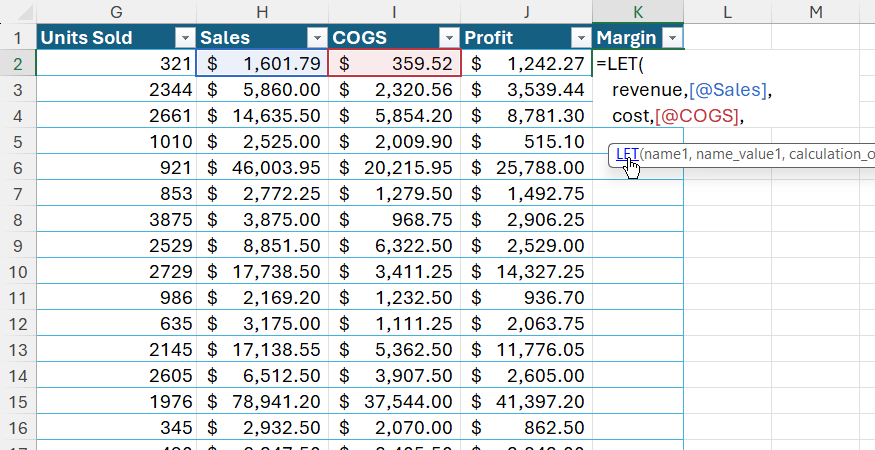Click Sales cell showing 3,875.00

(x=262, y=220)
